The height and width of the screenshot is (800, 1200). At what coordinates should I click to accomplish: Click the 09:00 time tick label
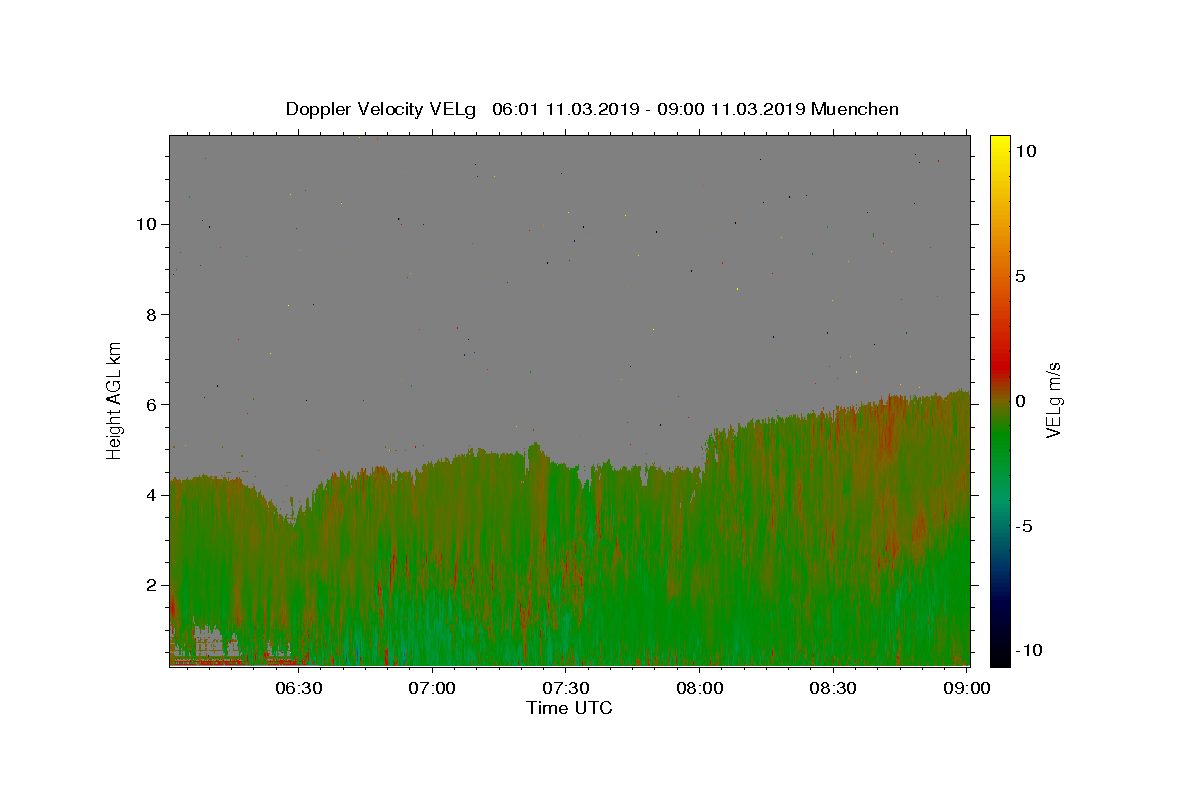(967, 688)
